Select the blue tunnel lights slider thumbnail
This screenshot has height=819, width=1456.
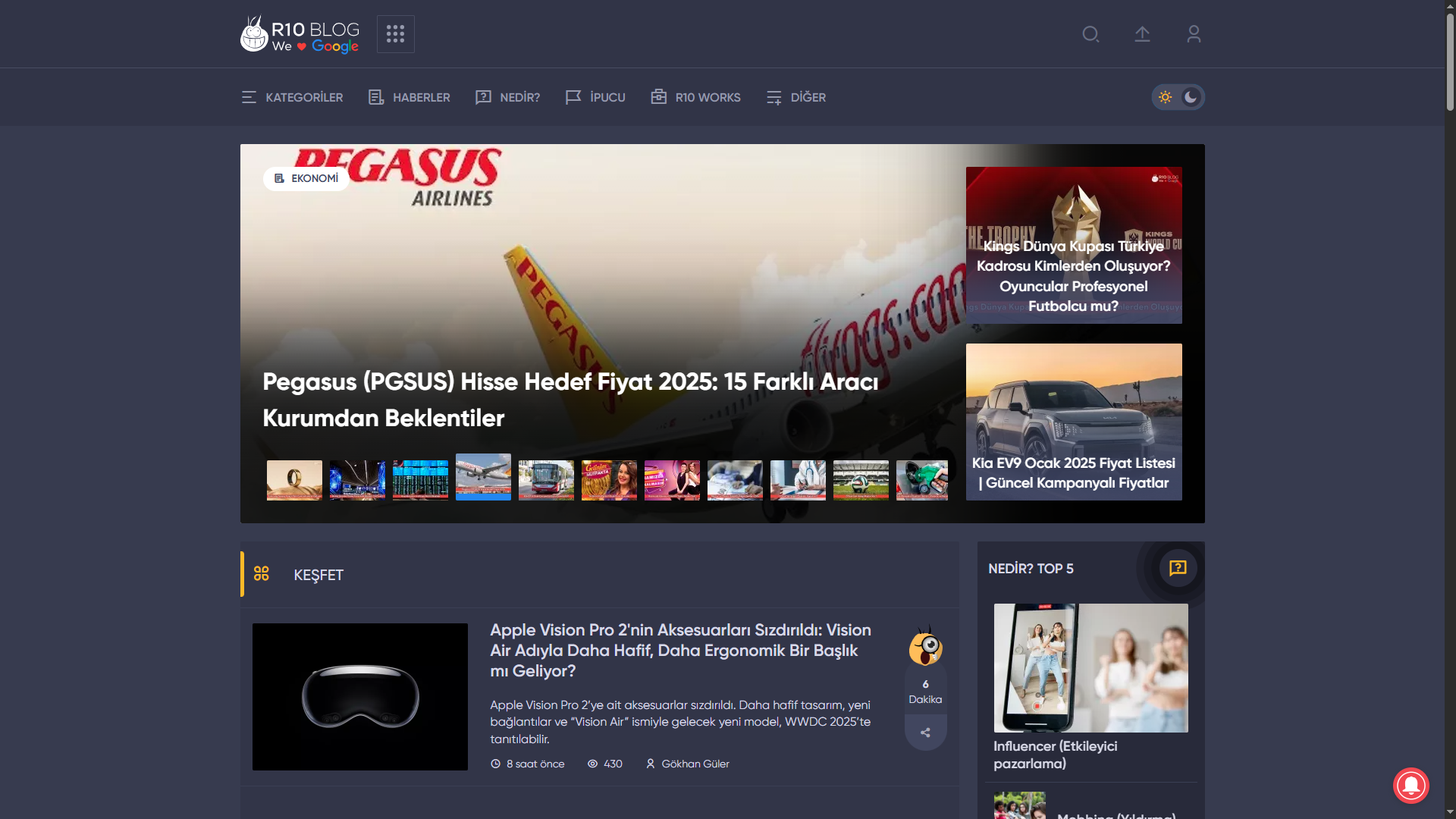click(x=357, y=480)
